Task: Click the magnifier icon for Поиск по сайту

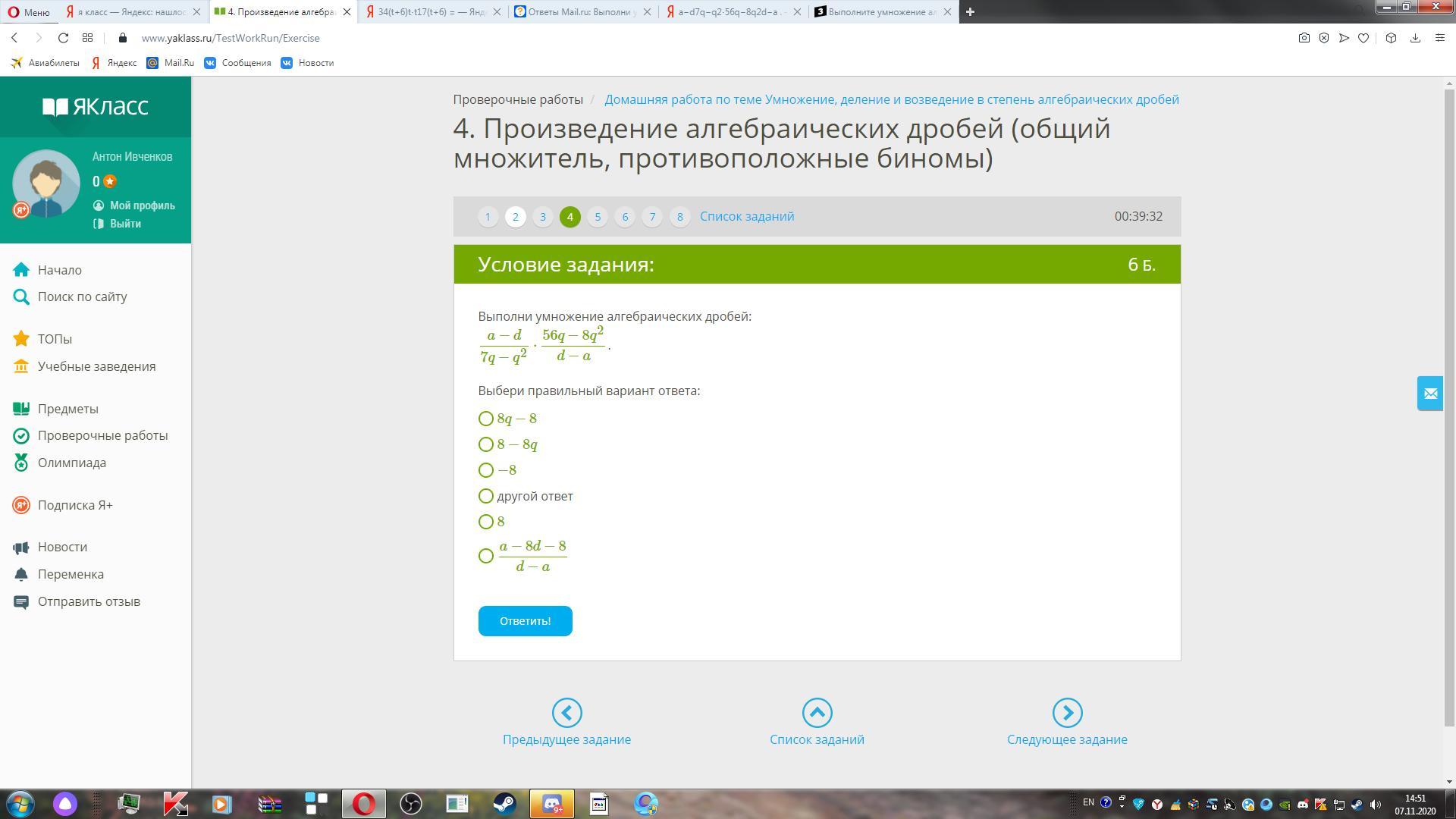Action: pos(21,297)
